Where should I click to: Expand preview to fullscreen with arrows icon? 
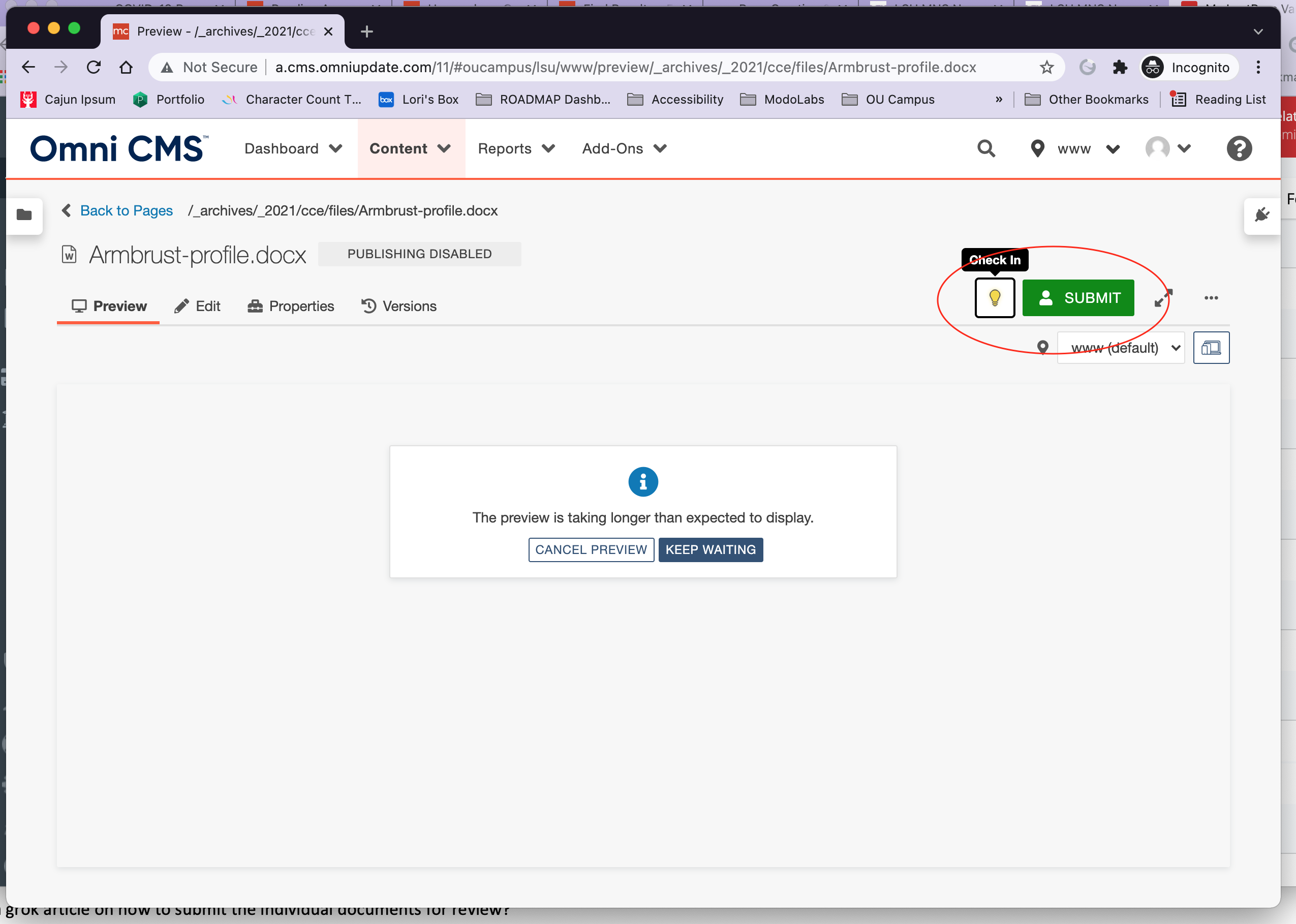click(x=1163, y=297)
